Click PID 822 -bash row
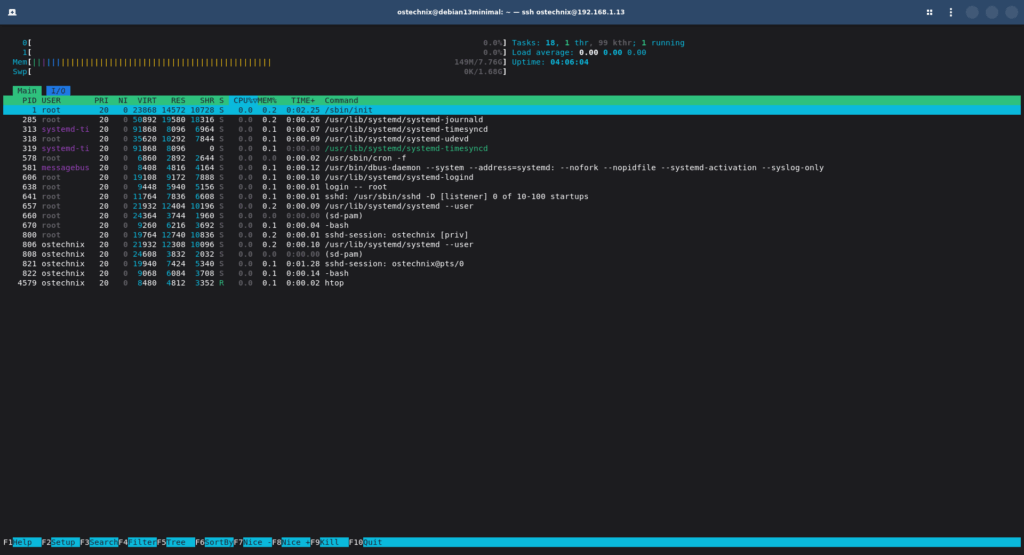 pos(512,274)
